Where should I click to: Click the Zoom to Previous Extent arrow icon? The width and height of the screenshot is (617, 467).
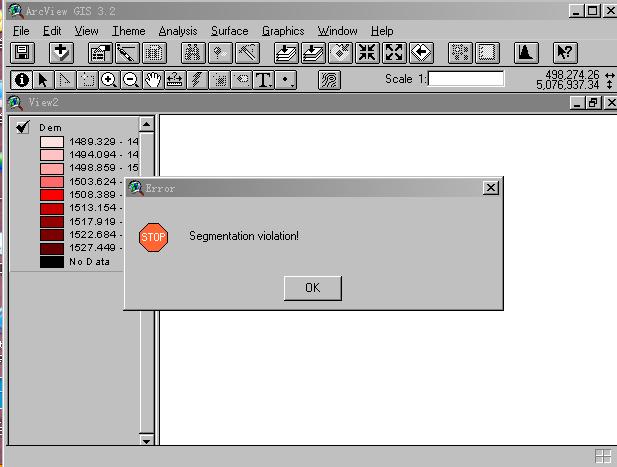point(421,53)
